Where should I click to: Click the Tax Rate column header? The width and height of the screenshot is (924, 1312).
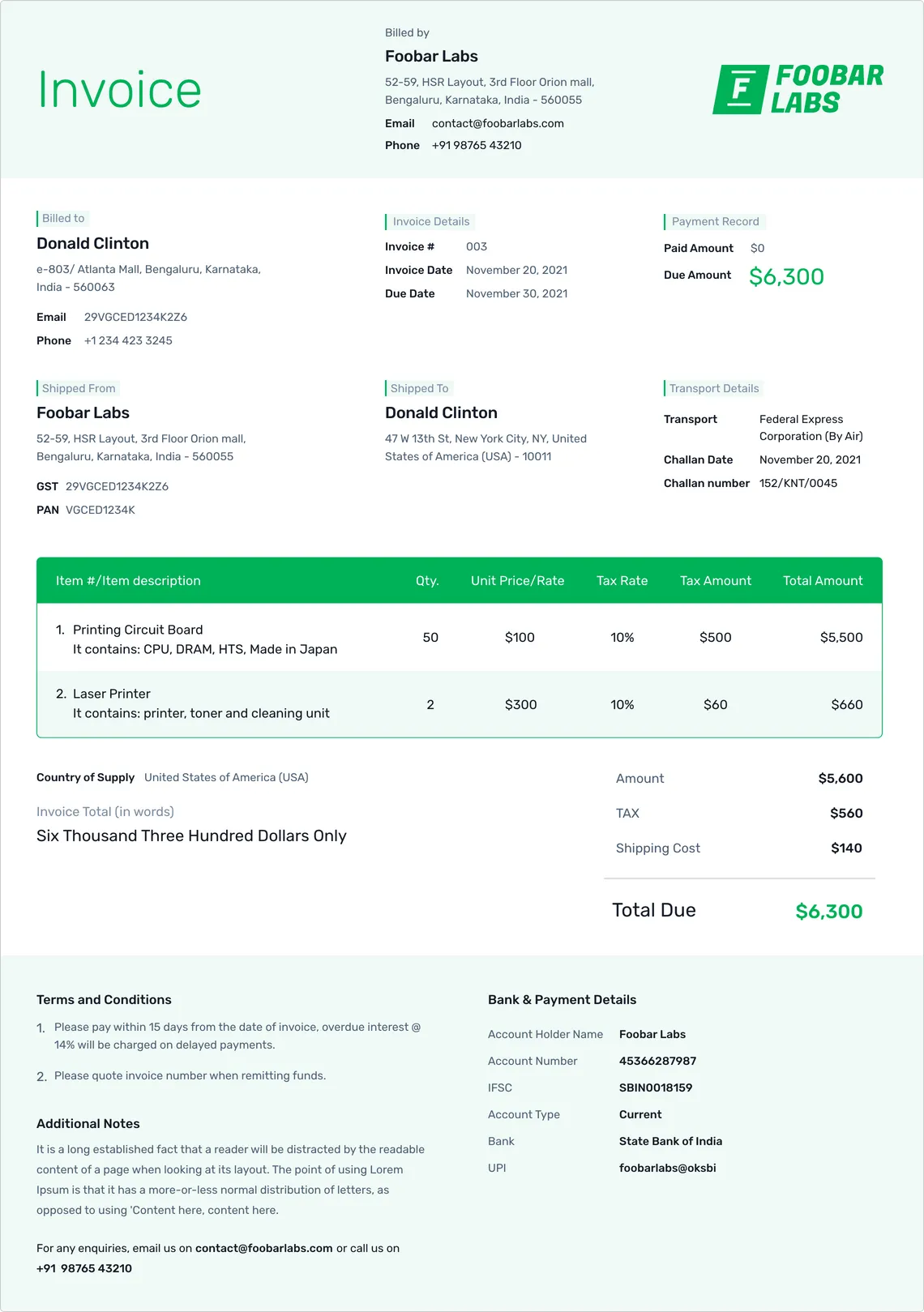pyautogui.click(x=622, y=581)
